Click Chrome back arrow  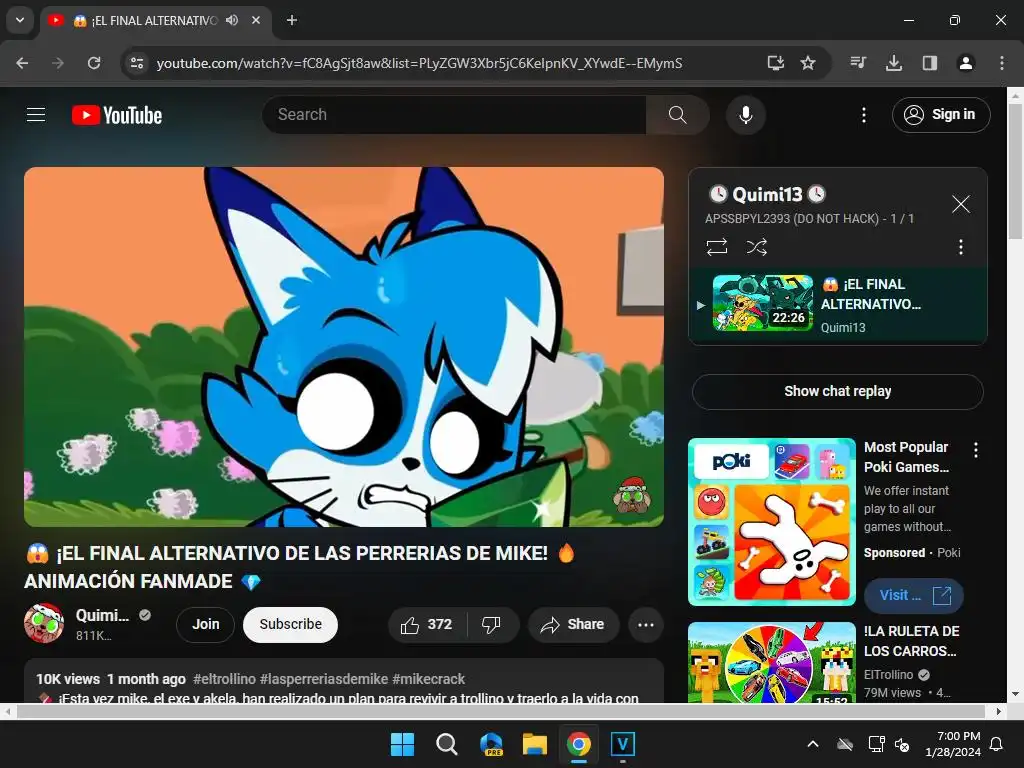point(22,63)
